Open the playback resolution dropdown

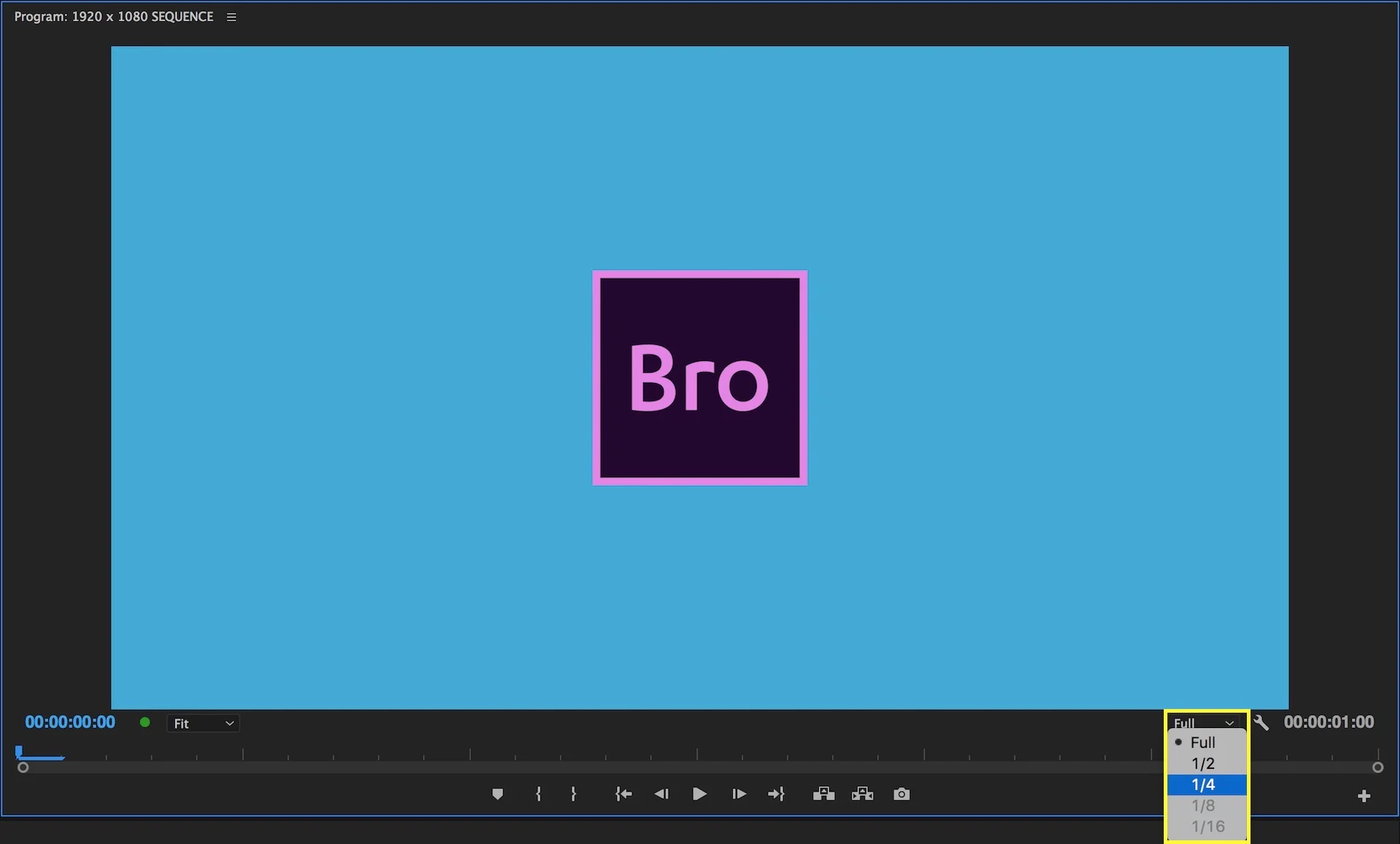pyautogui.click(x=1203, y=722)
